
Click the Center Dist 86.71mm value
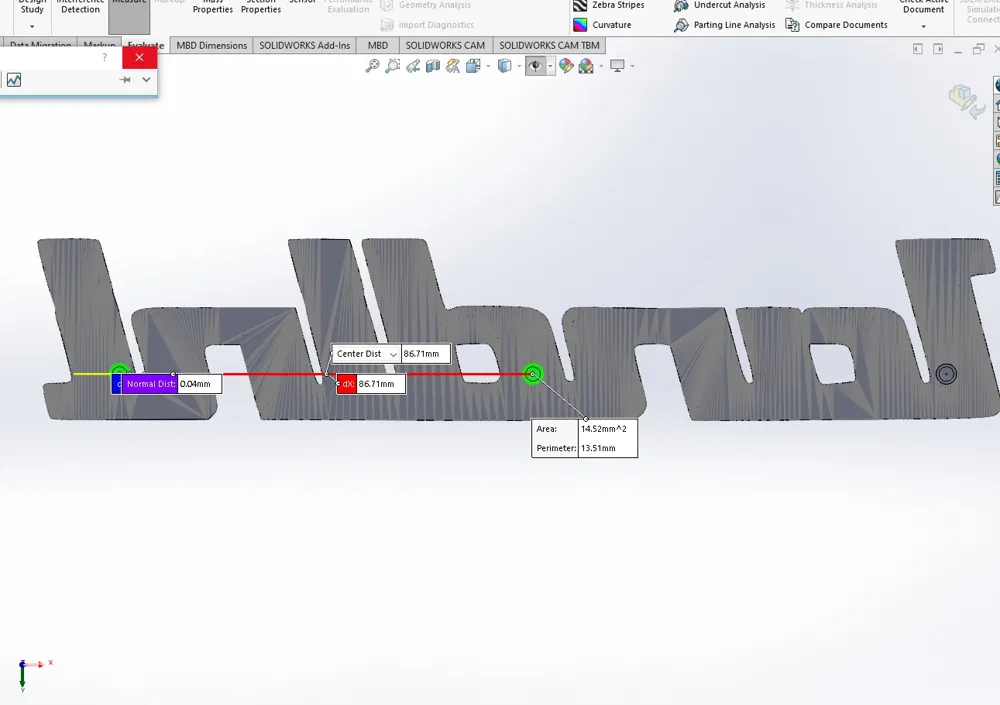pyautogui.click(x=425, y=354)
